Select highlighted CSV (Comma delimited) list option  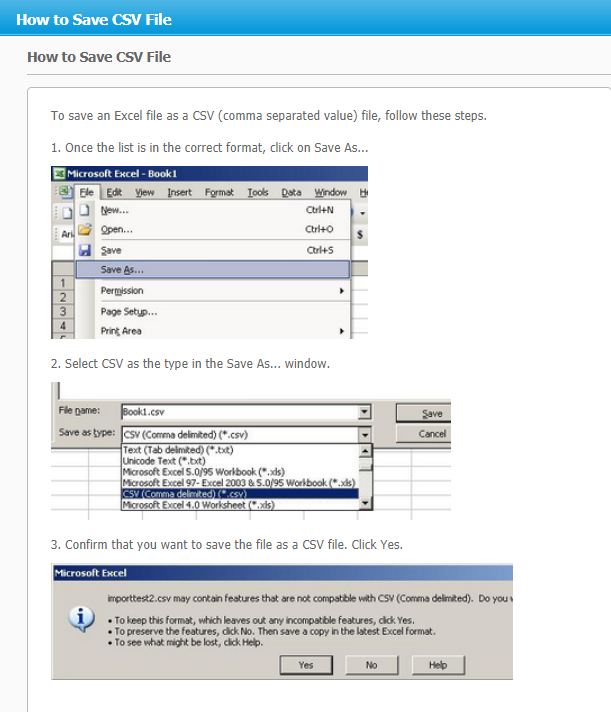241,494
